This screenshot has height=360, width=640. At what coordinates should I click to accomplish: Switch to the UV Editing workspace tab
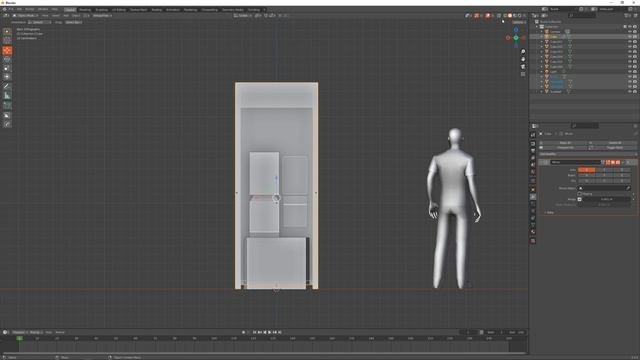tap(119, 9)
